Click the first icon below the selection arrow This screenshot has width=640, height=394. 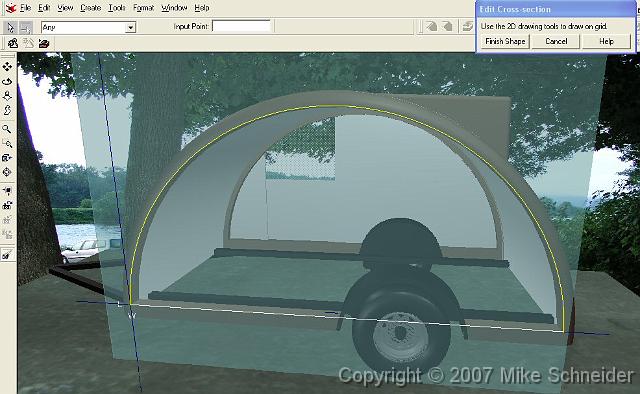point(13,43)
